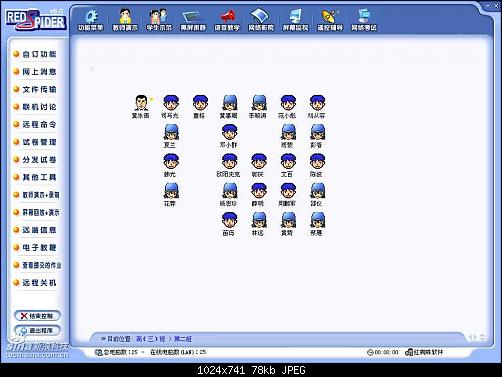Screen dimensions: 502x377
Task: Start 学生示范 student demonstration from toolbar
Action: (159, 20)
